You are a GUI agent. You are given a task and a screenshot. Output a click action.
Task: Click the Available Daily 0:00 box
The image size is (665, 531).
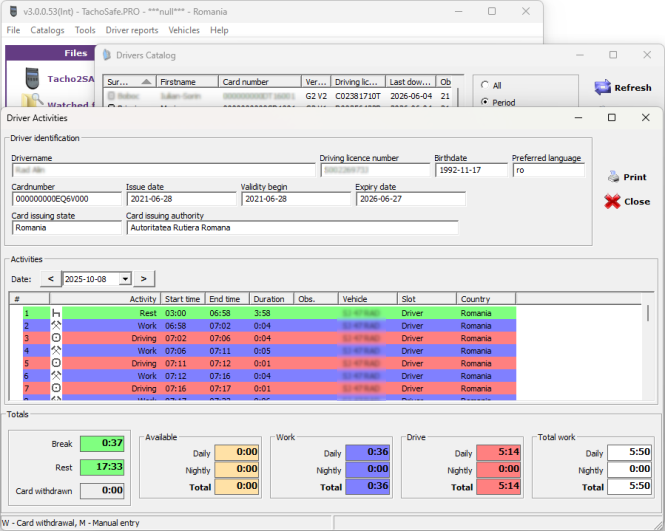click(x=237, y=452)
